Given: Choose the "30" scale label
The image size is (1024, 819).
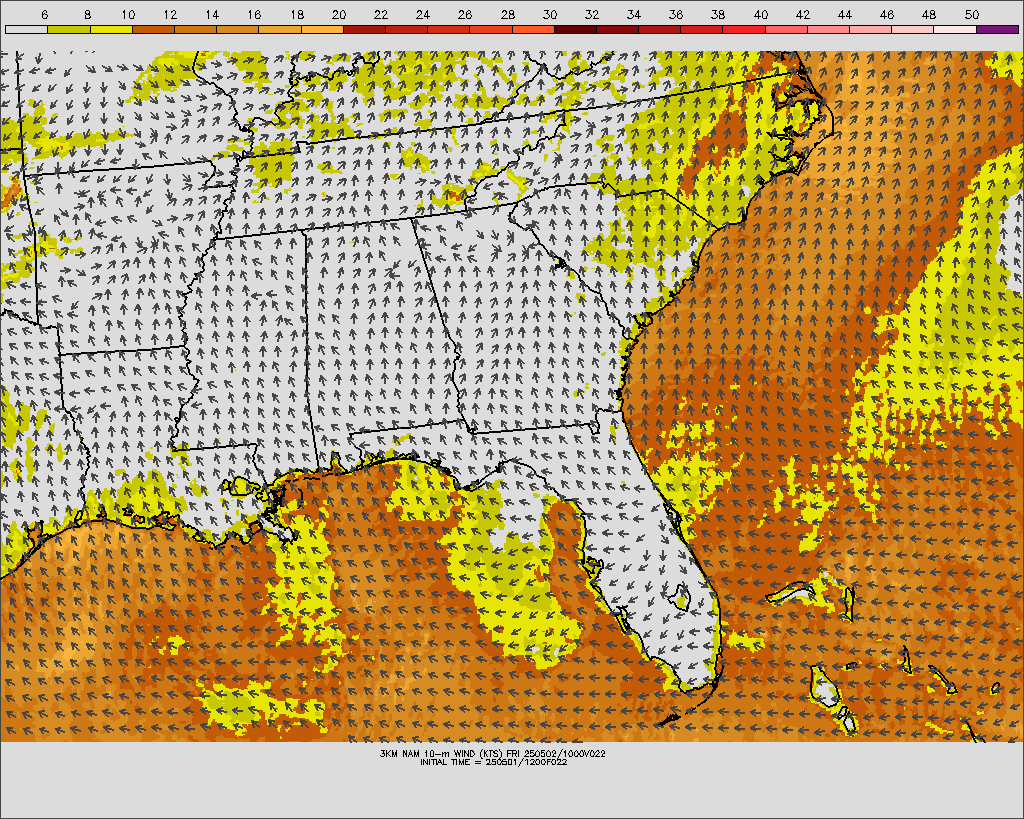Looking at the screenshot, I should click(x=550, y=14).
